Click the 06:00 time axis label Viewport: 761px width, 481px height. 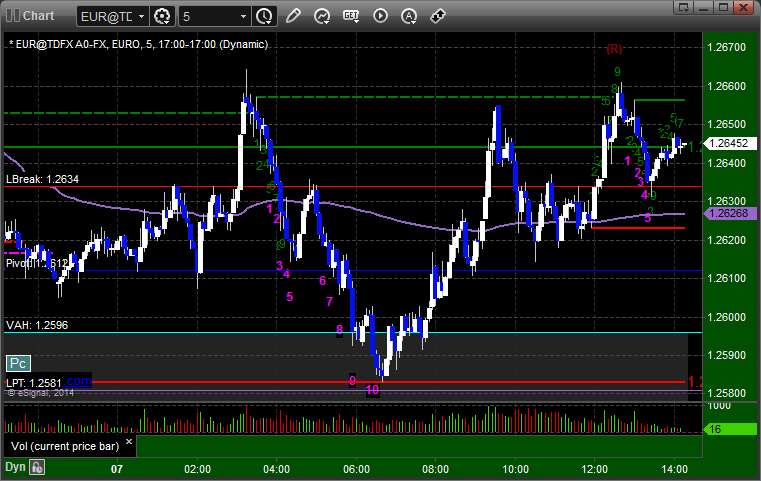(x=356, y=469)
